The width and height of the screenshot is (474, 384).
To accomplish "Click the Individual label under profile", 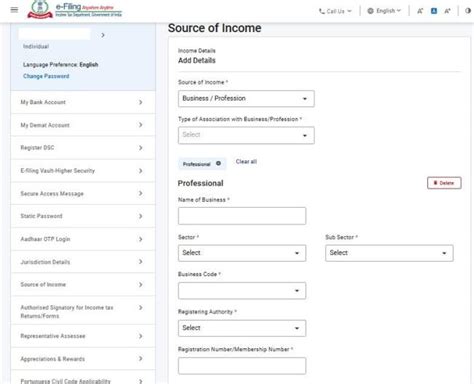I will coord(36,46).
